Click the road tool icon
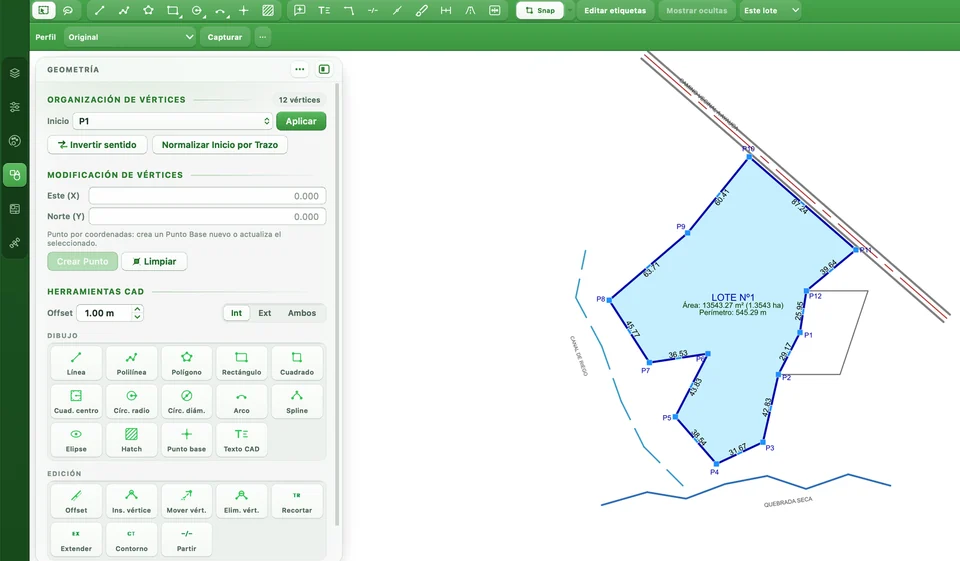The image size is (960, 561). click(470, 10)
